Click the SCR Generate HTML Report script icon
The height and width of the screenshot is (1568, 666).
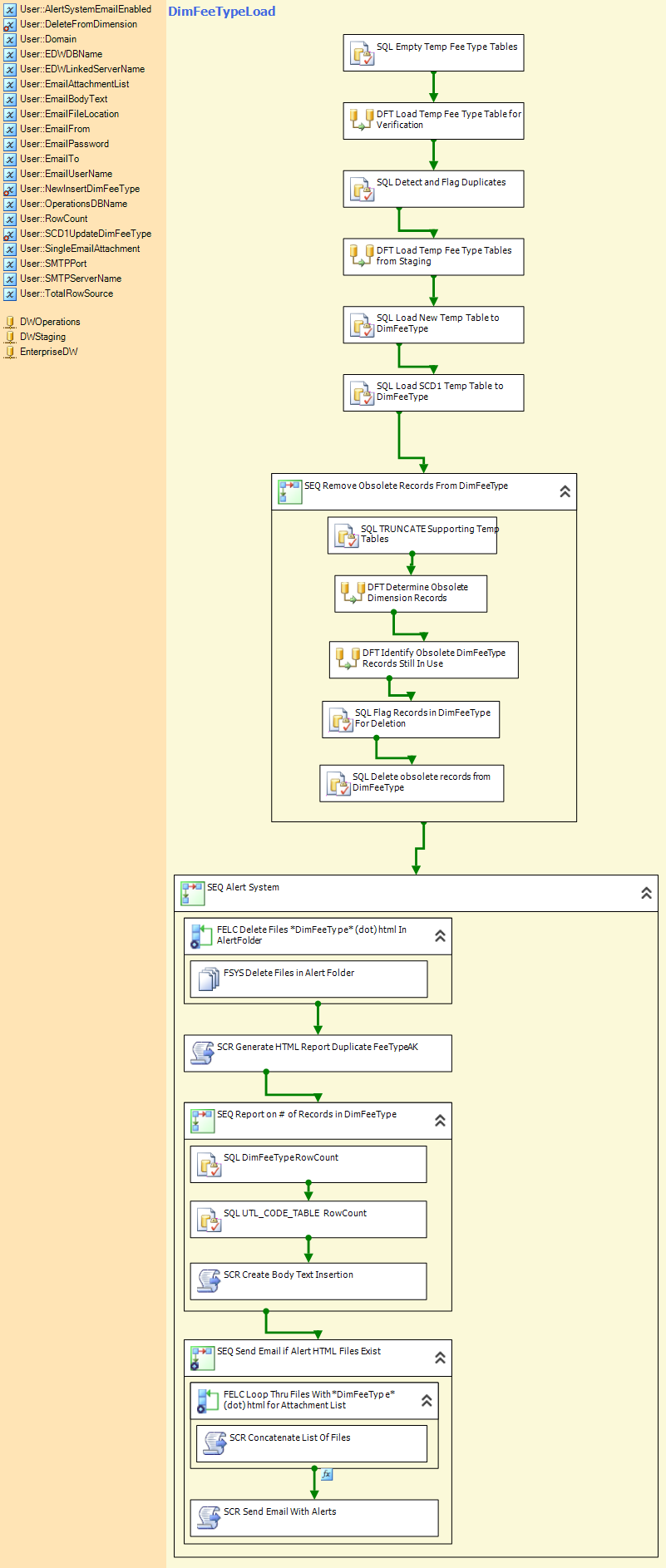pos(202,1053)
